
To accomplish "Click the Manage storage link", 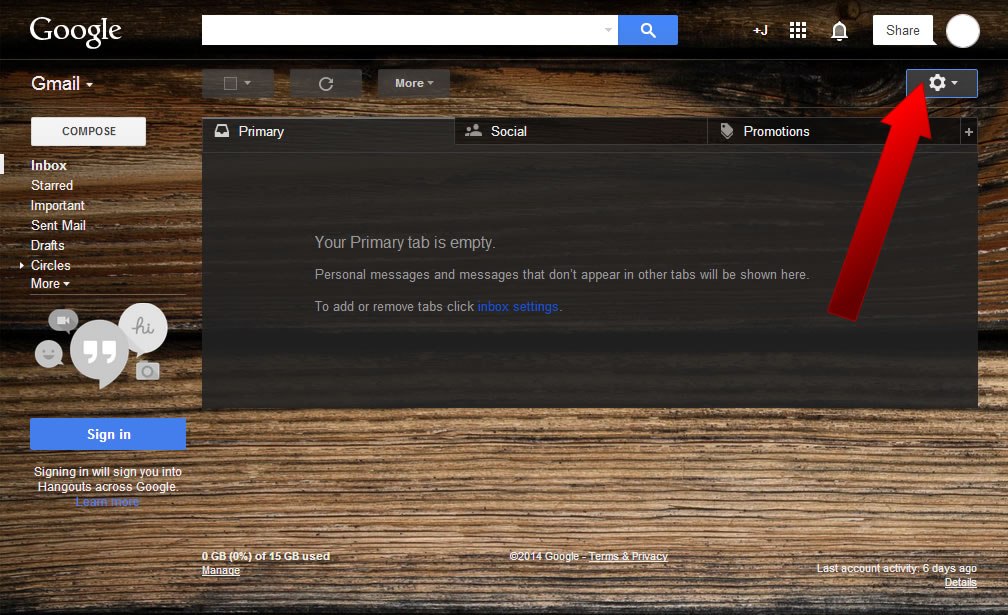I will pyautogui.click(x=219, y=570).
